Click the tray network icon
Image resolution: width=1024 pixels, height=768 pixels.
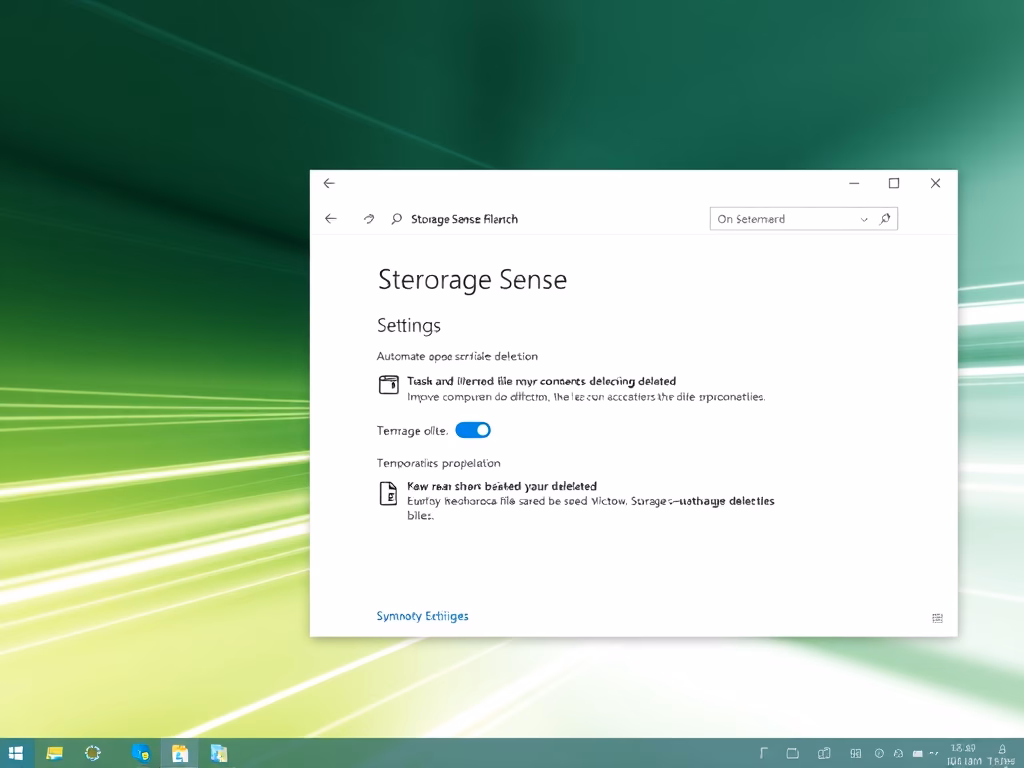(898, 753)
